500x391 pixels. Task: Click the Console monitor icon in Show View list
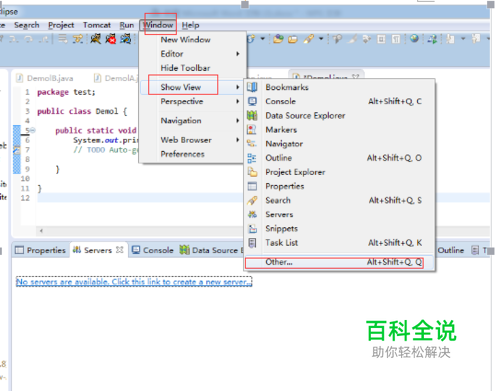tap(252, 101)
